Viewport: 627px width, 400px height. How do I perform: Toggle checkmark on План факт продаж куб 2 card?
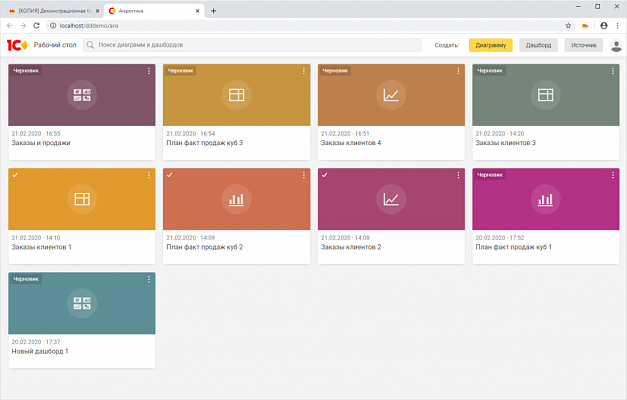tap(169, 174)
